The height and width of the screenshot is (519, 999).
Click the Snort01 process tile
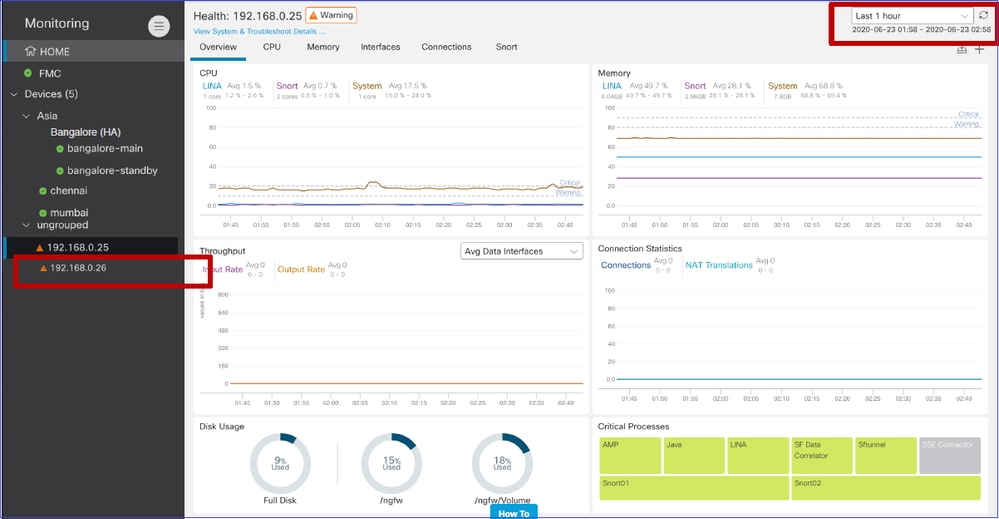(694, 488)
